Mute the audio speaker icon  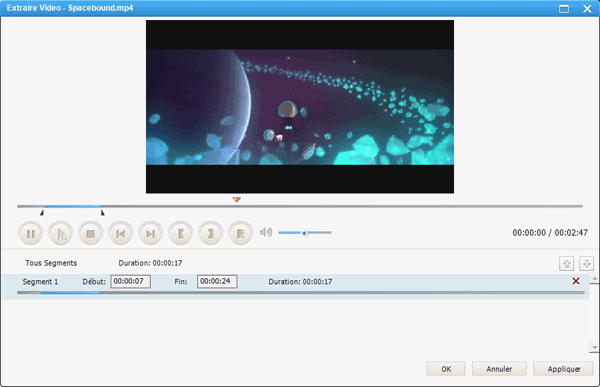point(266,232)
